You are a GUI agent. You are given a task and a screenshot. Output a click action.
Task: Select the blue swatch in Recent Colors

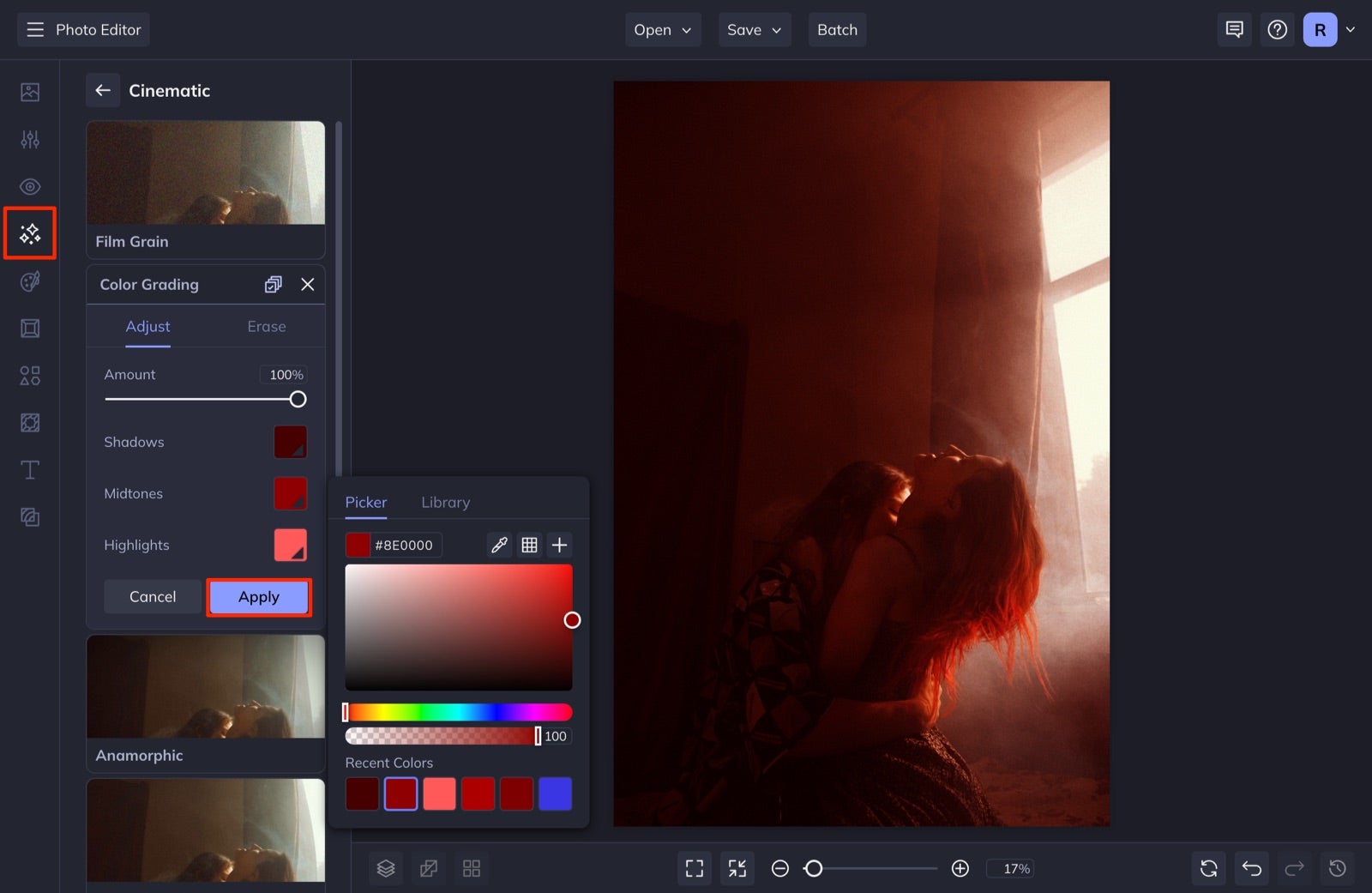556,793
